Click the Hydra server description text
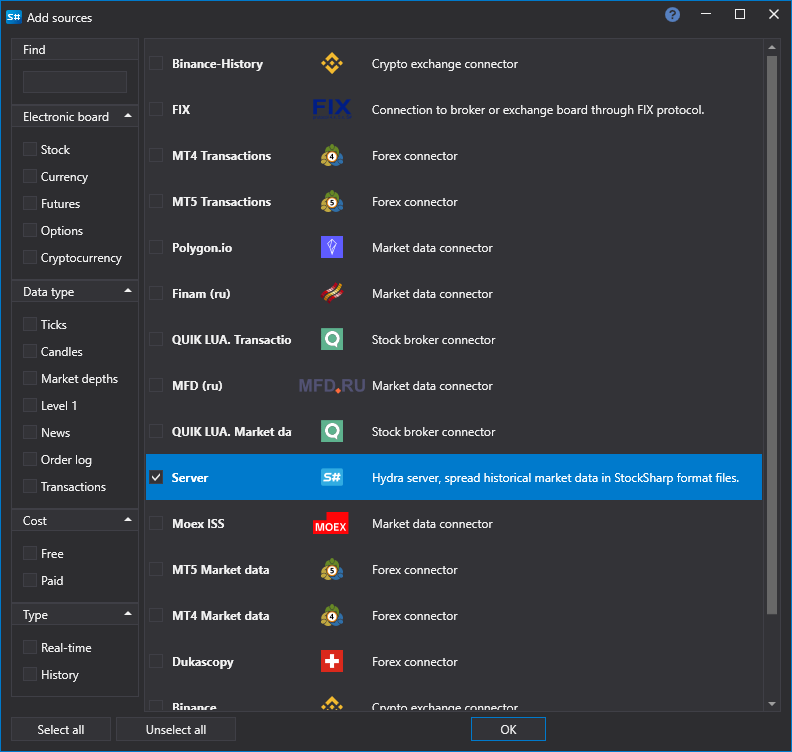This screenshot has height=752, width=792. pyautogui.click(x=555, y=477)
